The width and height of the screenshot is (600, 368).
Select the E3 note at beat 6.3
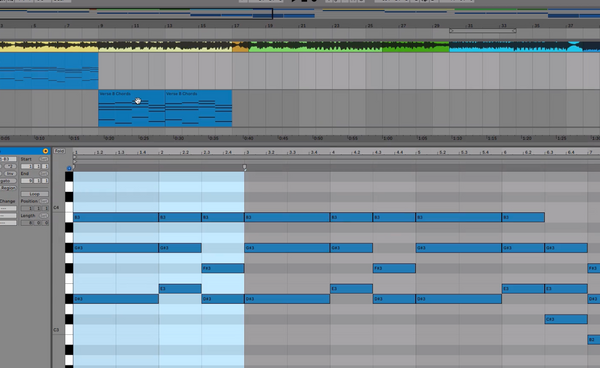tap(566, 288)
